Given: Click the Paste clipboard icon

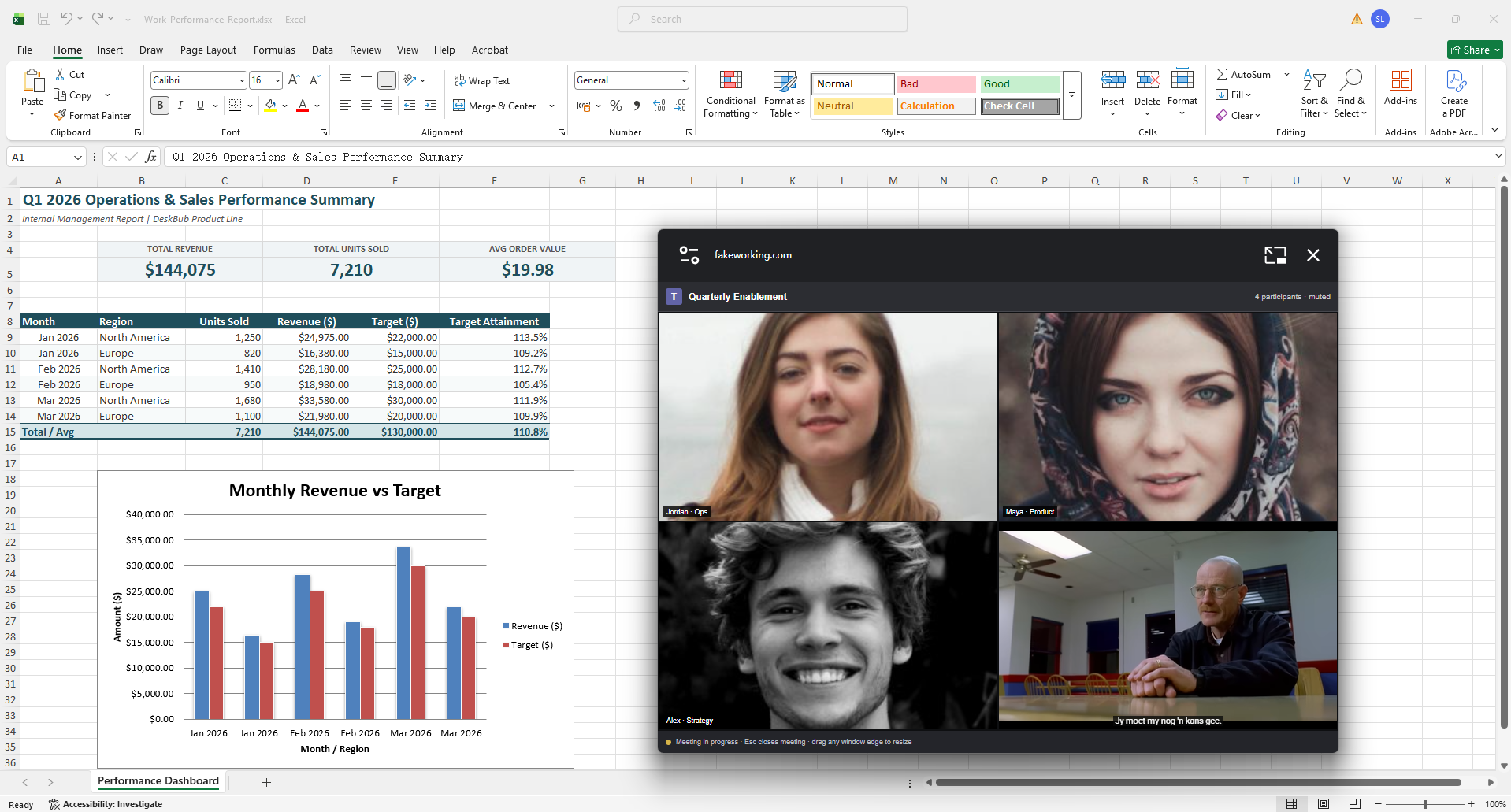Looking at the screenshot, I should pyautogui.click(x=32, y=81).
